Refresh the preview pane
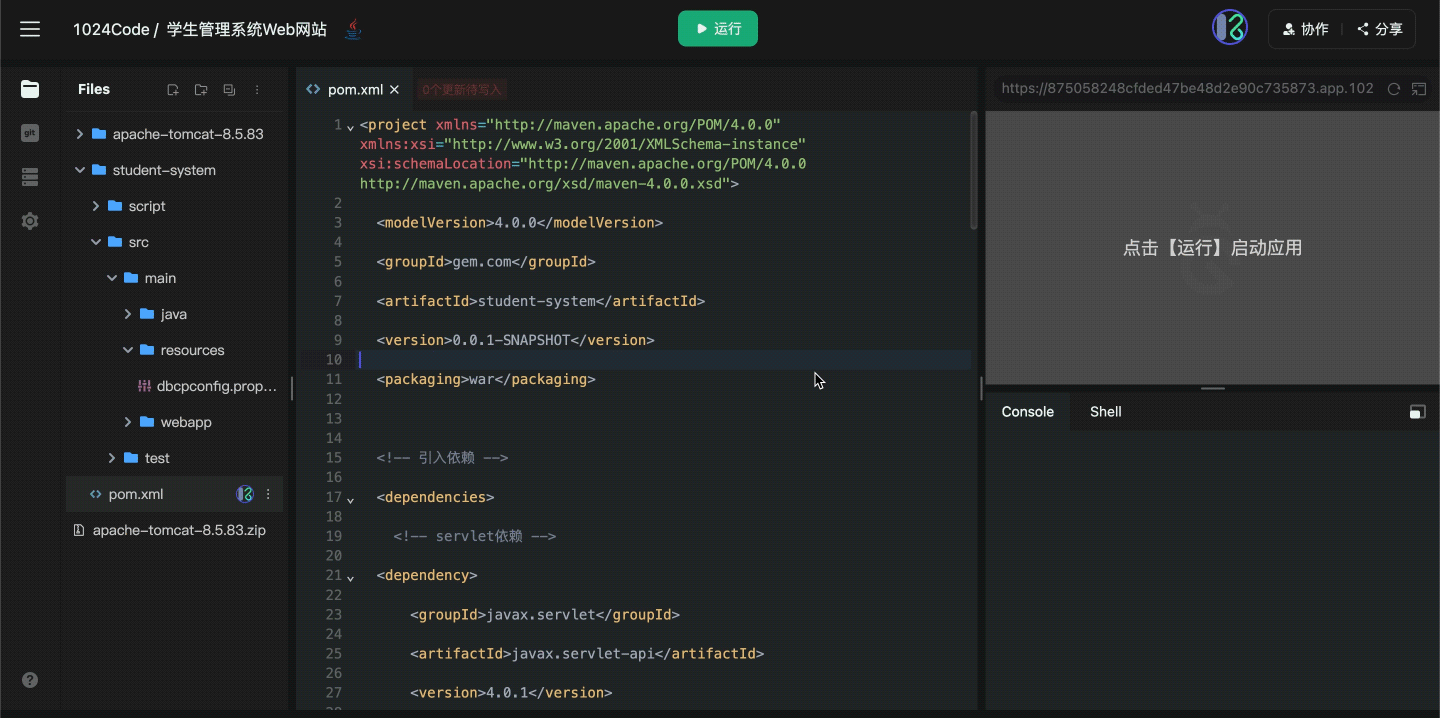The height and width of the screenshot is (718, 1440). (1394, 89)
